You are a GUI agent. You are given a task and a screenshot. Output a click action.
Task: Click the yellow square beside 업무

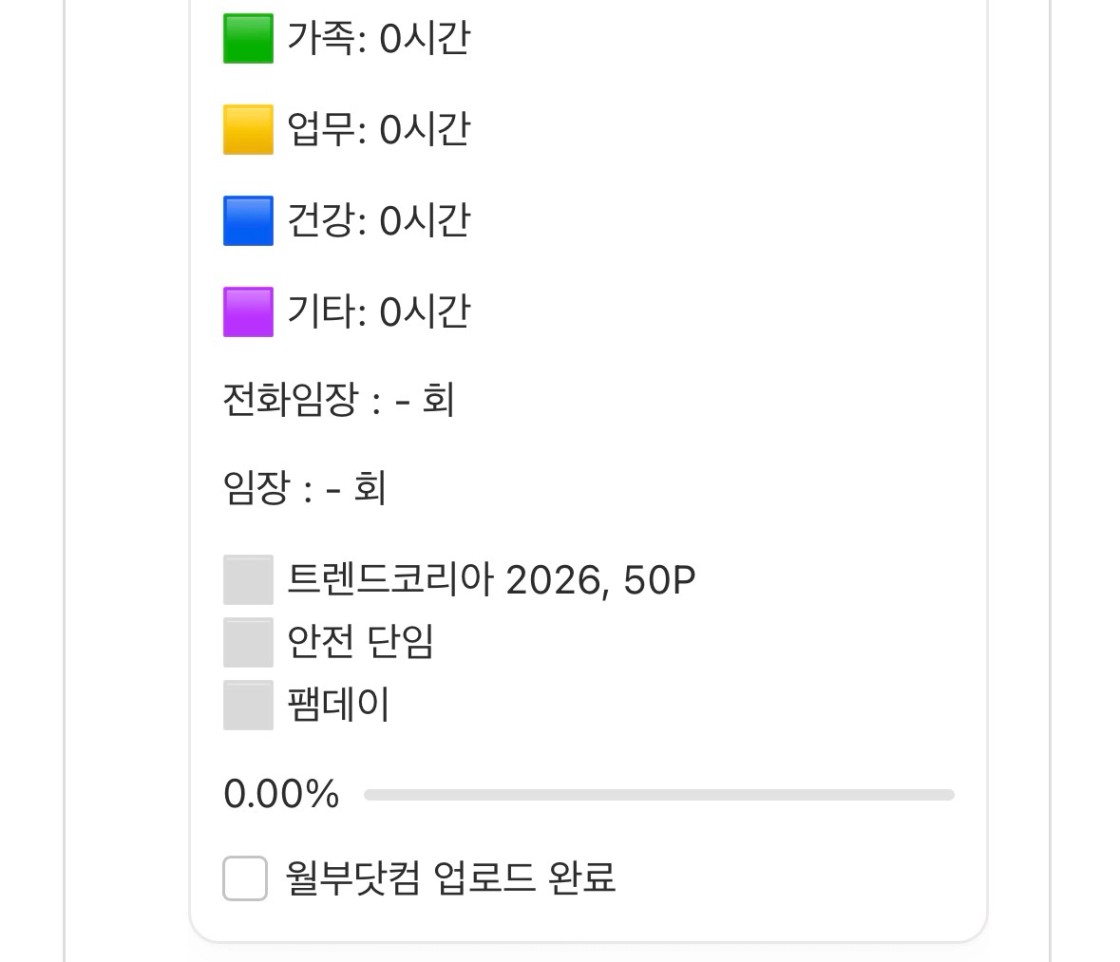248,130
